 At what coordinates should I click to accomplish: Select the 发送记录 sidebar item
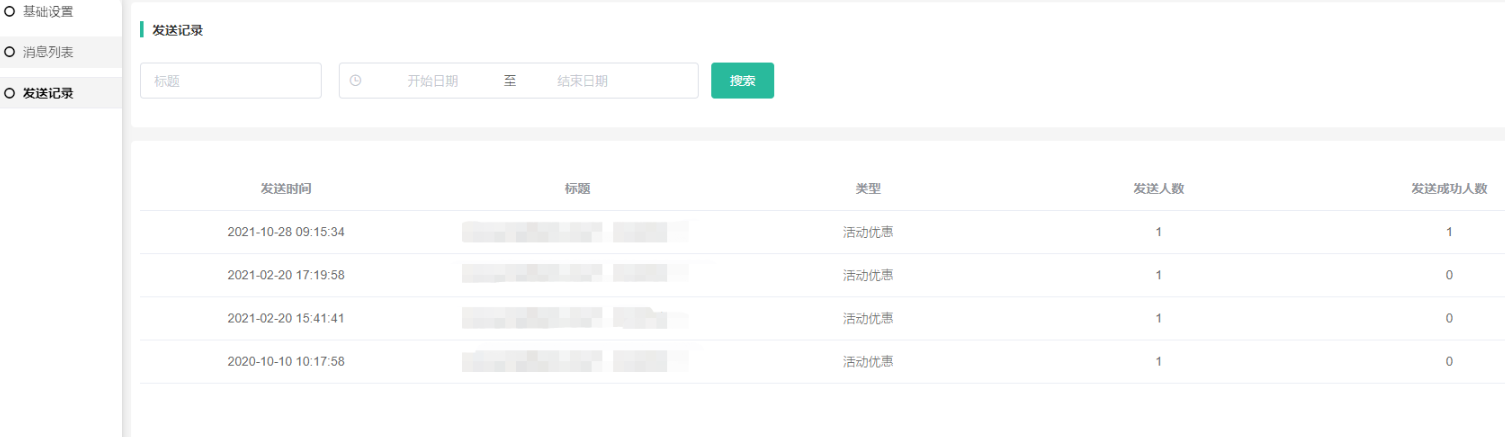48,93
